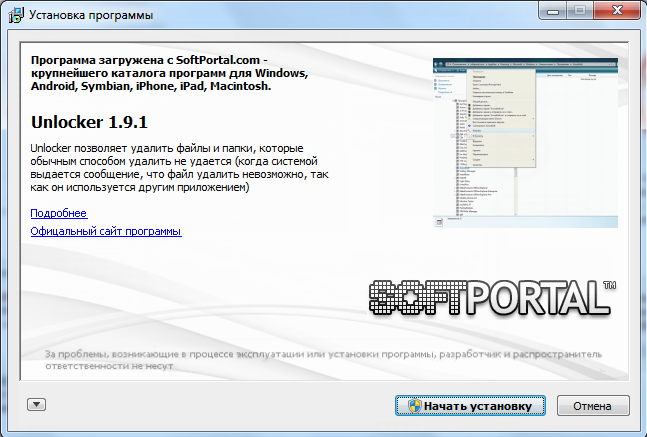Maximize the Установка программы window
647x437 pixels.
(580, 10)
